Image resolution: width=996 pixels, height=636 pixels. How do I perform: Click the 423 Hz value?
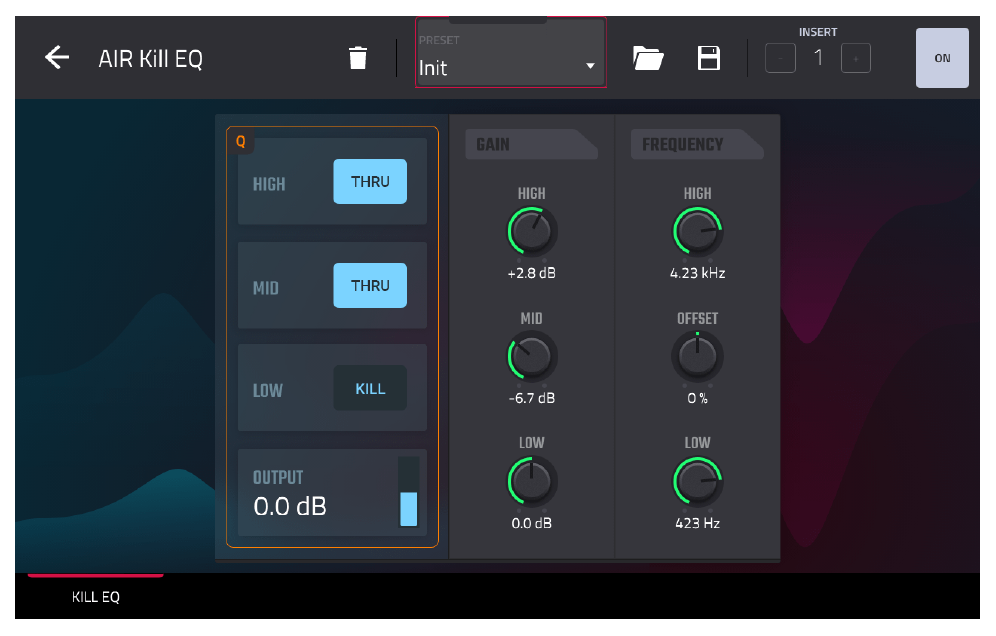tap(697, 524)
